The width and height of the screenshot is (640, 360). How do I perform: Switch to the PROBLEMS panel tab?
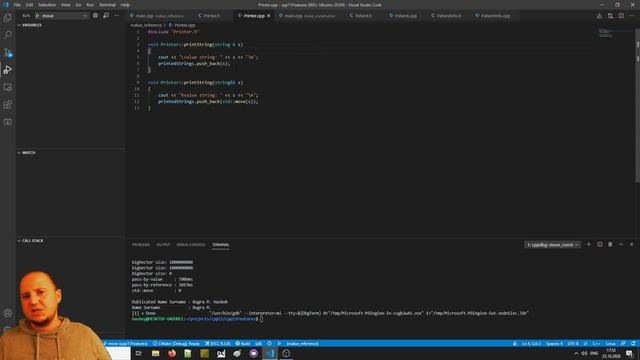[x=141, y=244]
